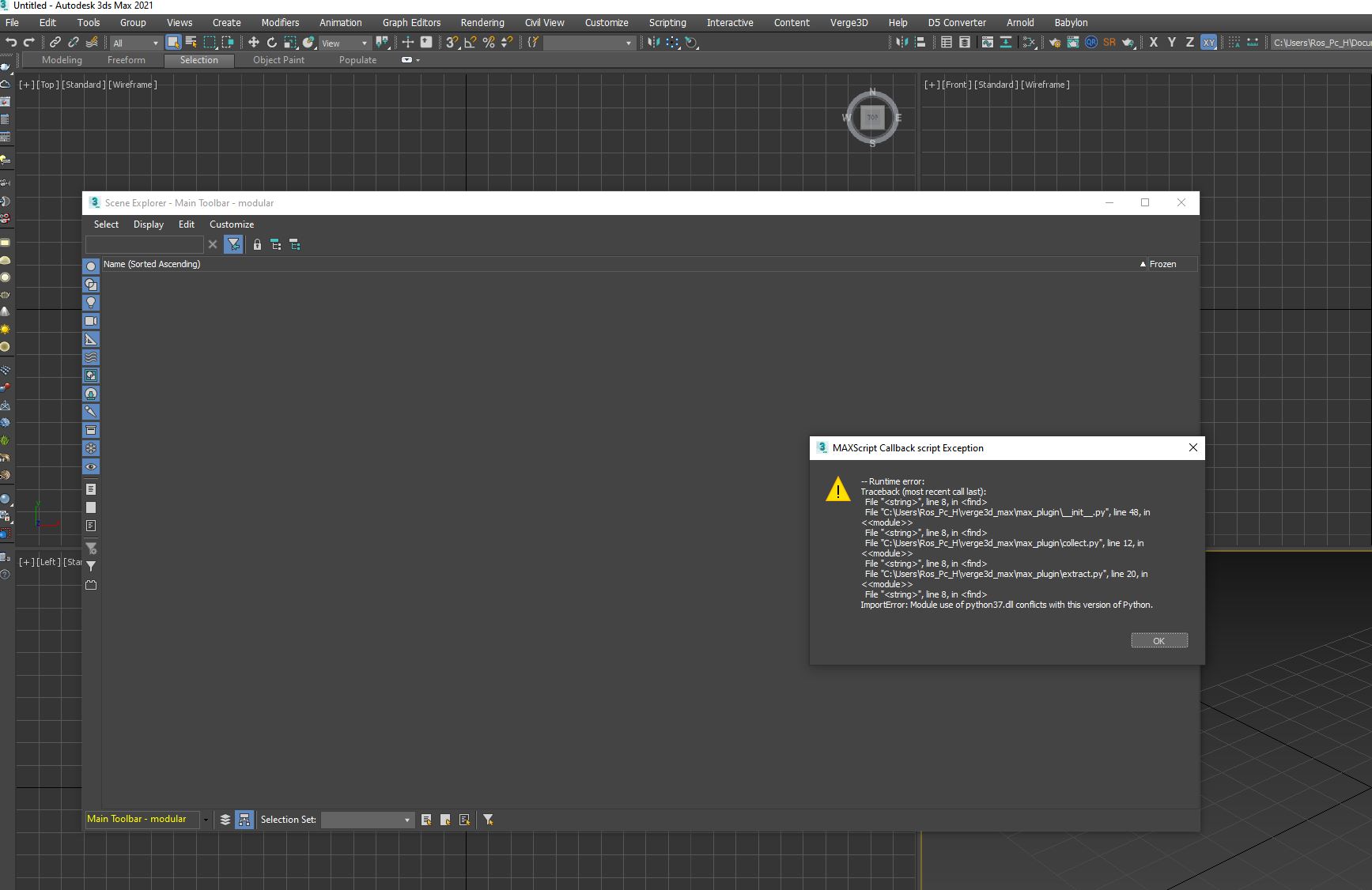Viewport: 1372px width, 890px height.
Task: Toggle Window/Crossing selection mode
Action: (228, 42)
